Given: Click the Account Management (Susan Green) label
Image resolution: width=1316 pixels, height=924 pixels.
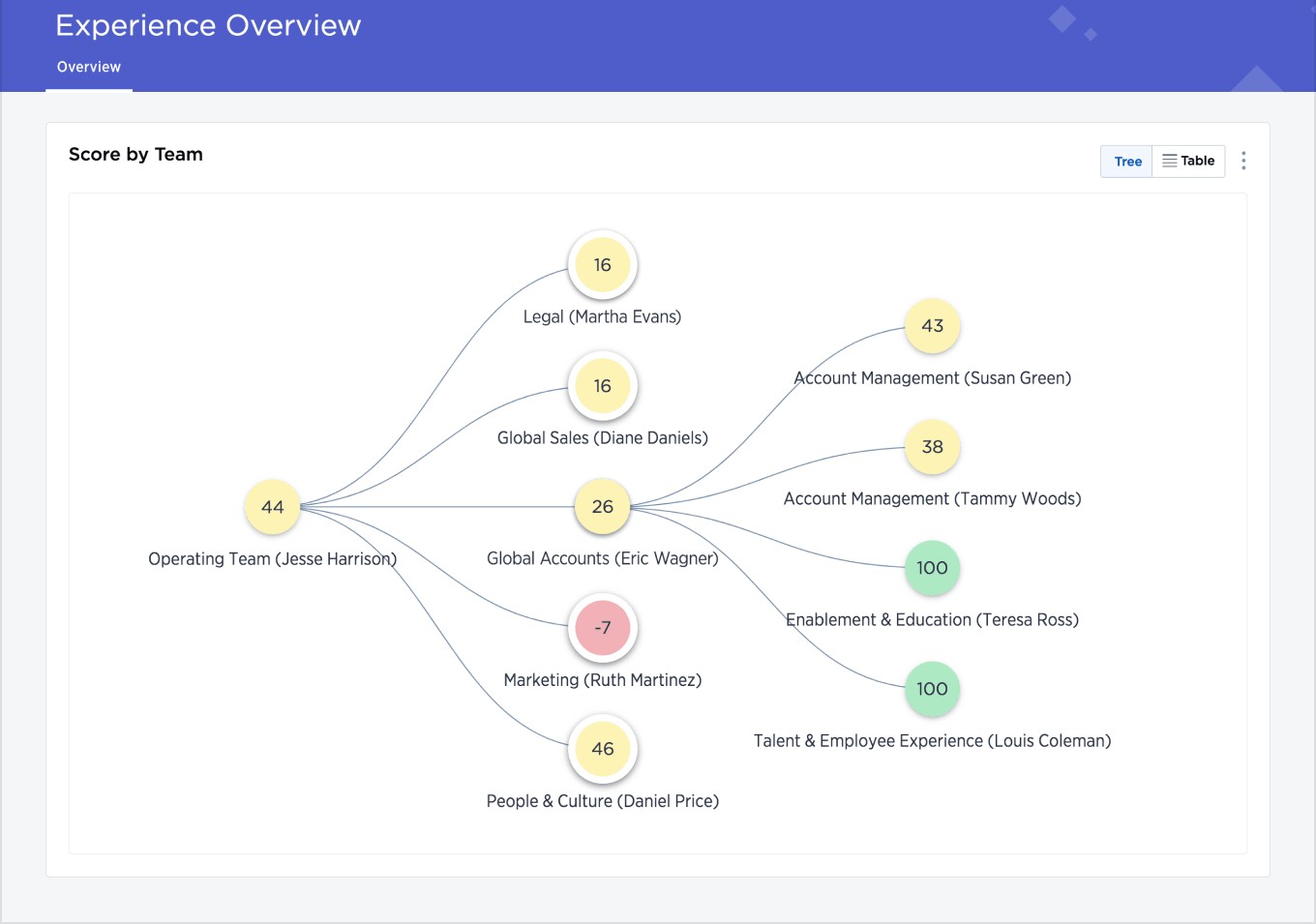Looking at the screenshot, I should (x=932, y=377).
